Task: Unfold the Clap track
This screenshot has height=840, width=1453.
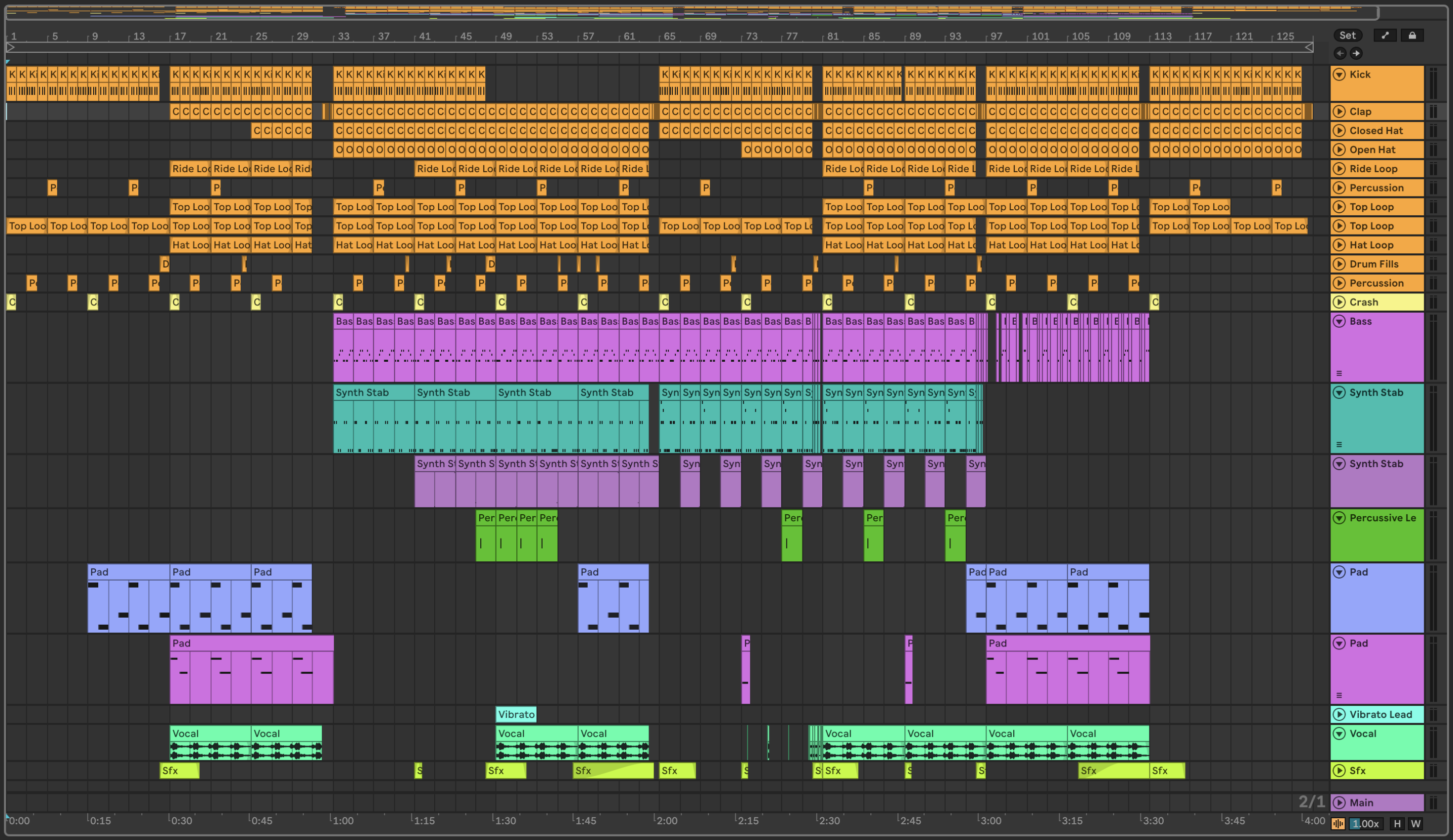Action: coord(1340,111)
